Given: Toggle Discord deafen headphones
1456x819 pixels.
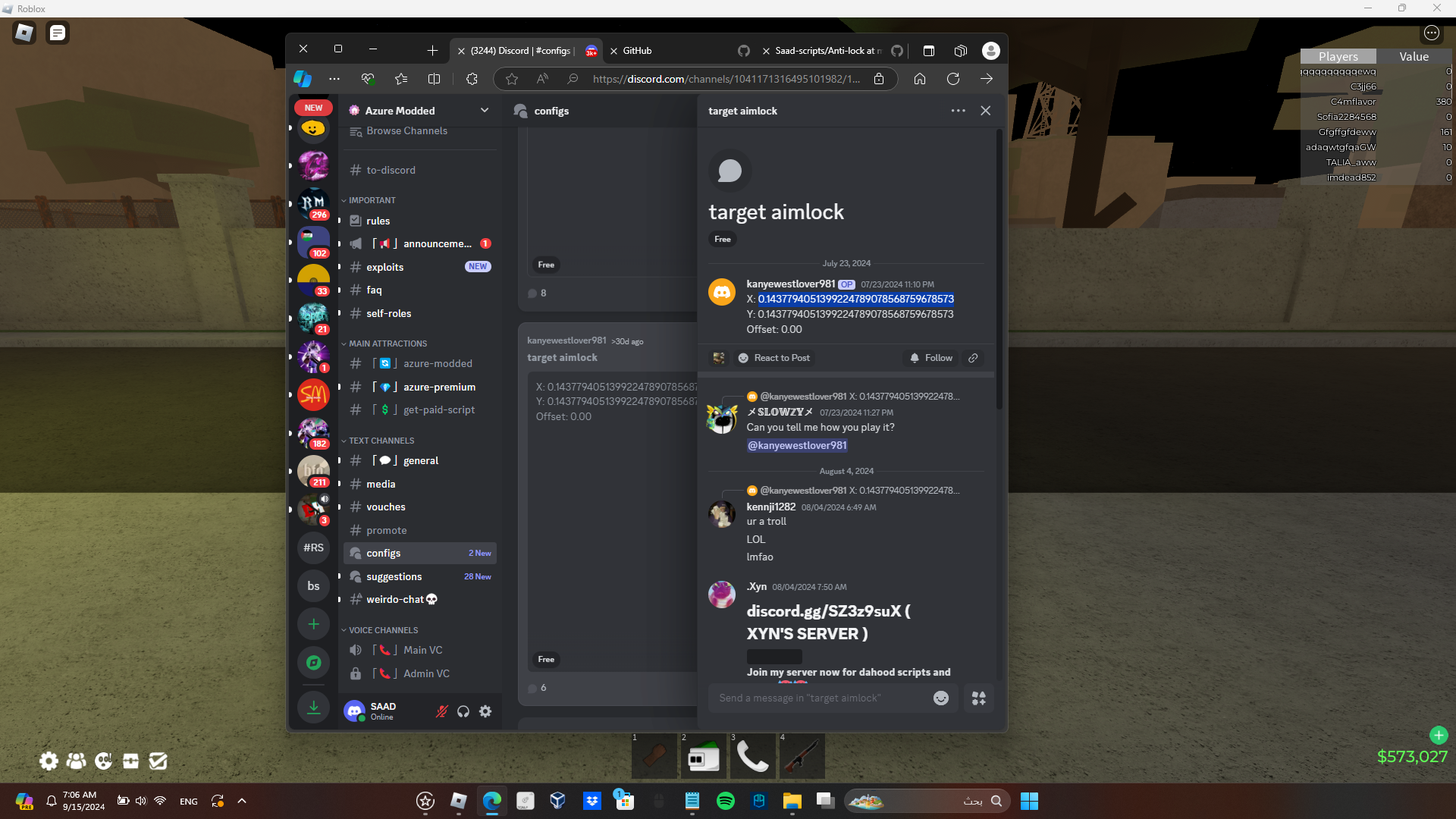Looking at the screenshot, I should coord(463,711).
